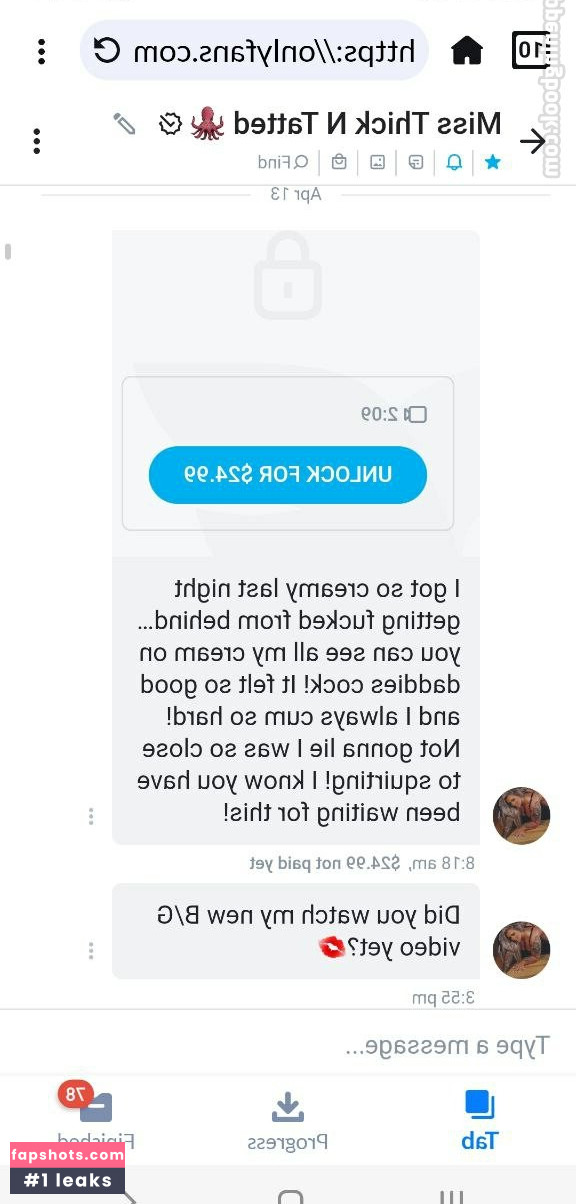Click the UNLOCK FOR $24.99 button

pos(288,475)
